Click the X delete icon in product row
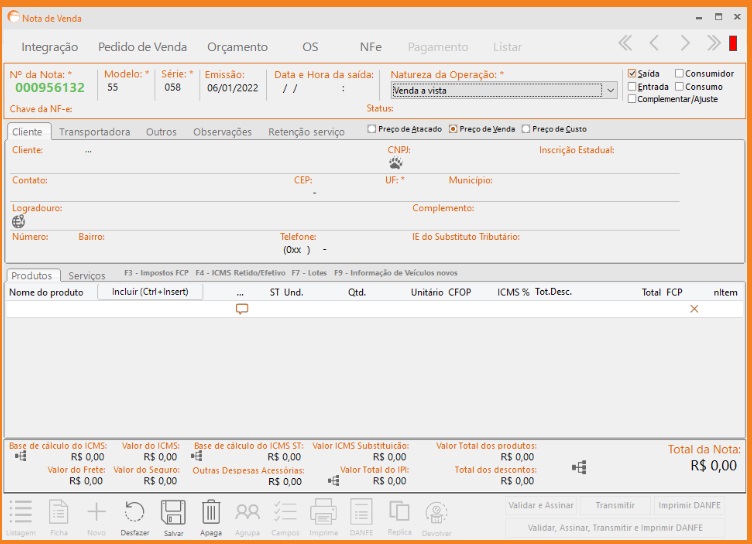The image size is (752, 544). tap(694, 309)
